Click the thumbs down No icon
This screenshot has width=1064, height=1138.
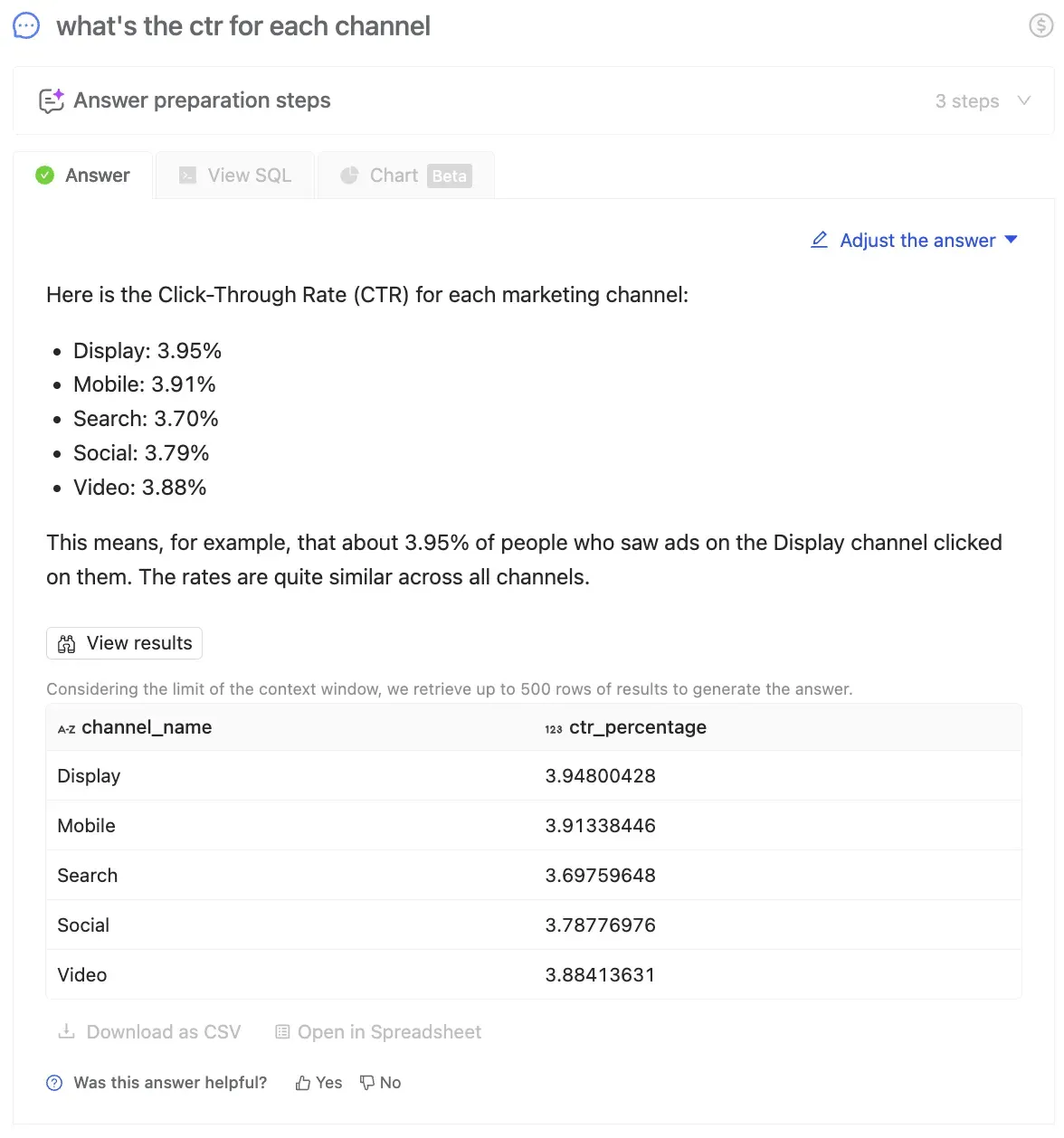coord(367,1083)
